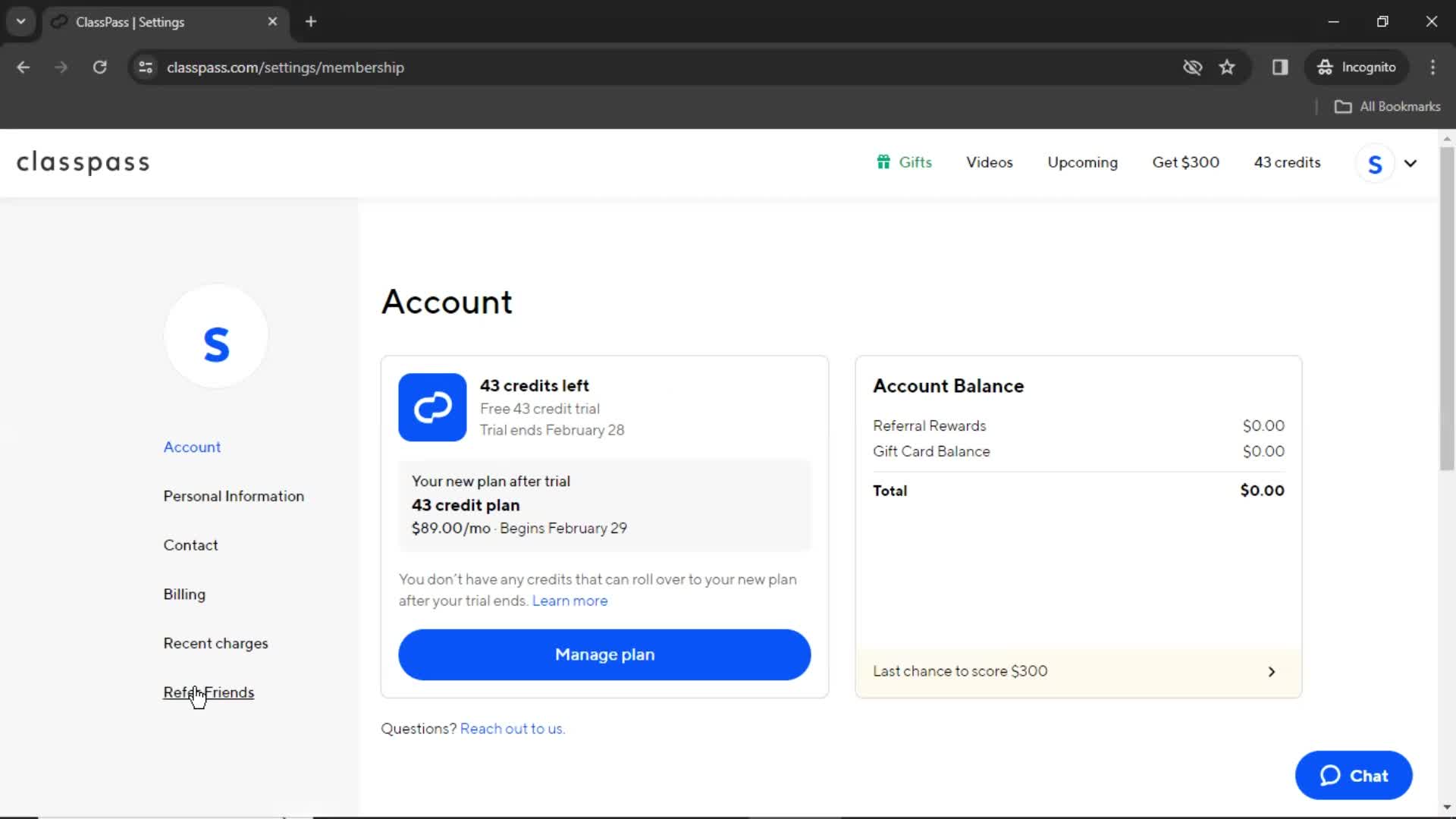Click Reach out to us support link
The image size is (1456, 819).
(513, 728)
